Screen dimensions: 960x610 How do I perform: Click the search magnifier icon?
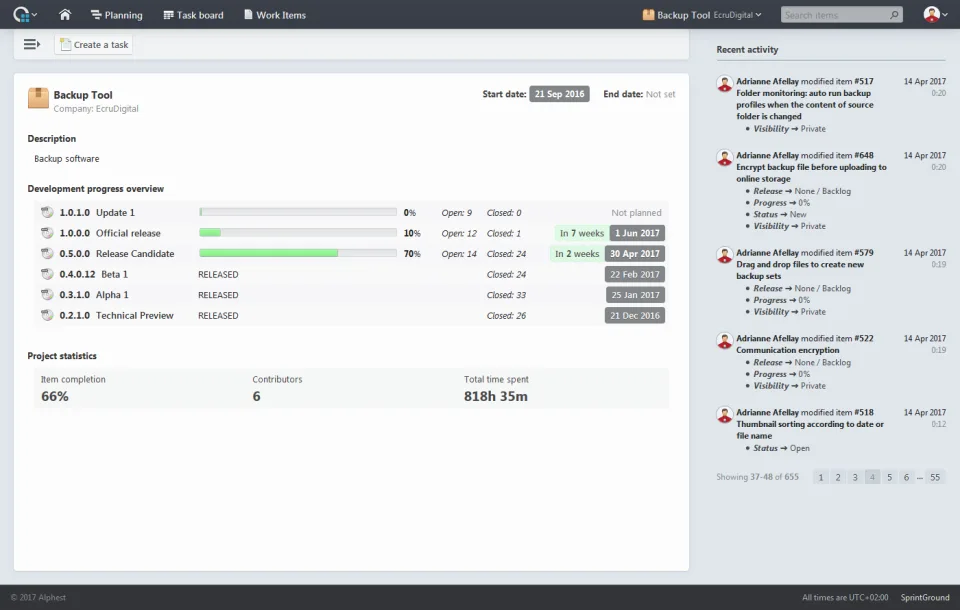click(894, 15)
